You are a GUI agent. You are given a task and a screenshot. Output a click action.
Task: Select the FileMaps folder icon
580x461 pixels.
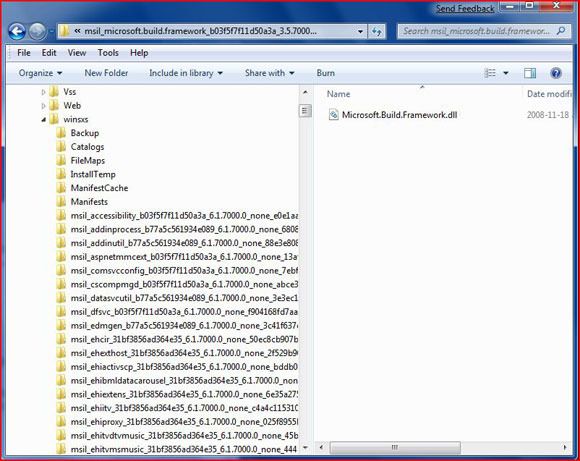(61, 161)
